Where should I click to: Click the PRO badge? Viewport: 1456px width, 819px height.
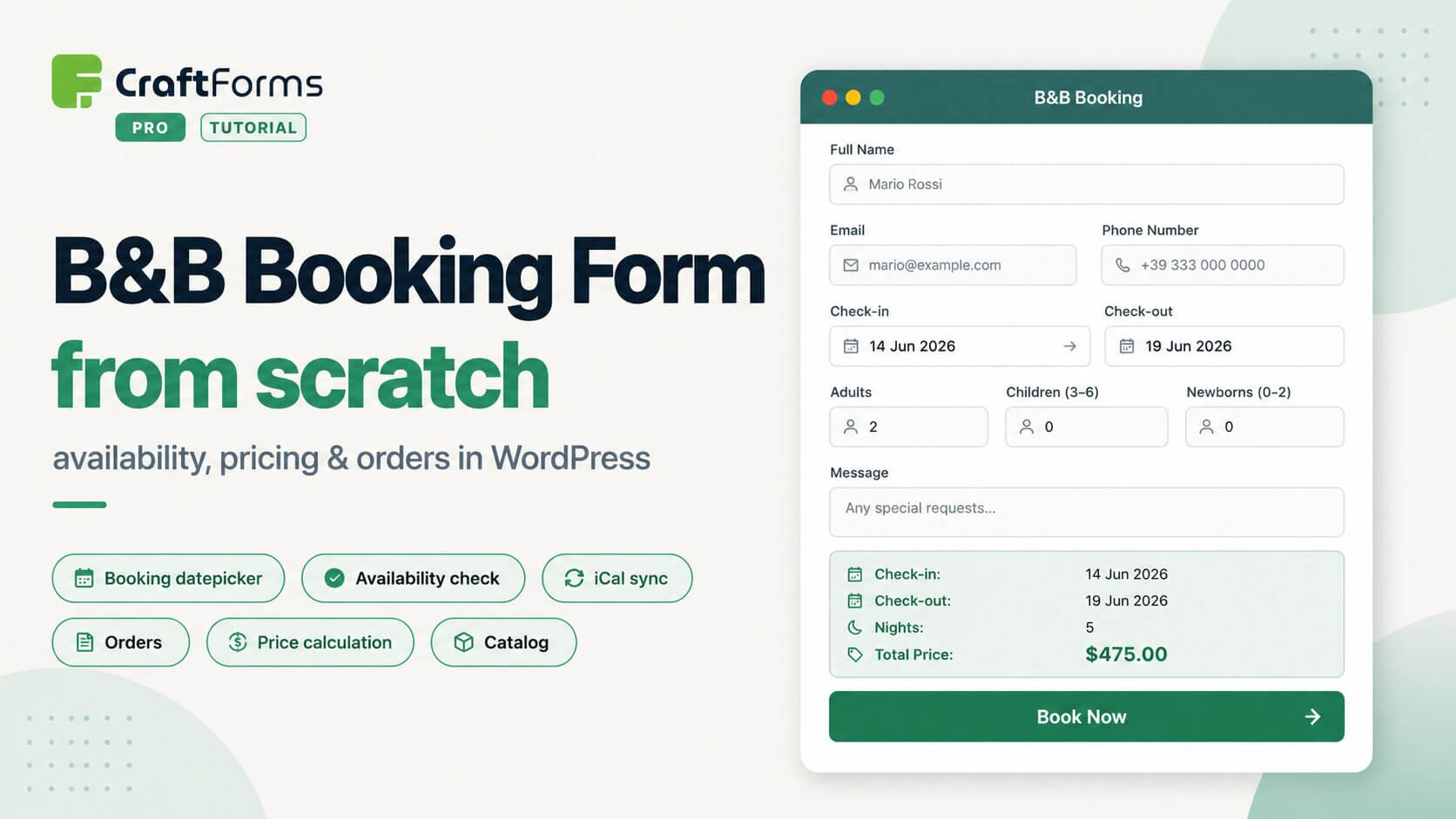point(150,127)
